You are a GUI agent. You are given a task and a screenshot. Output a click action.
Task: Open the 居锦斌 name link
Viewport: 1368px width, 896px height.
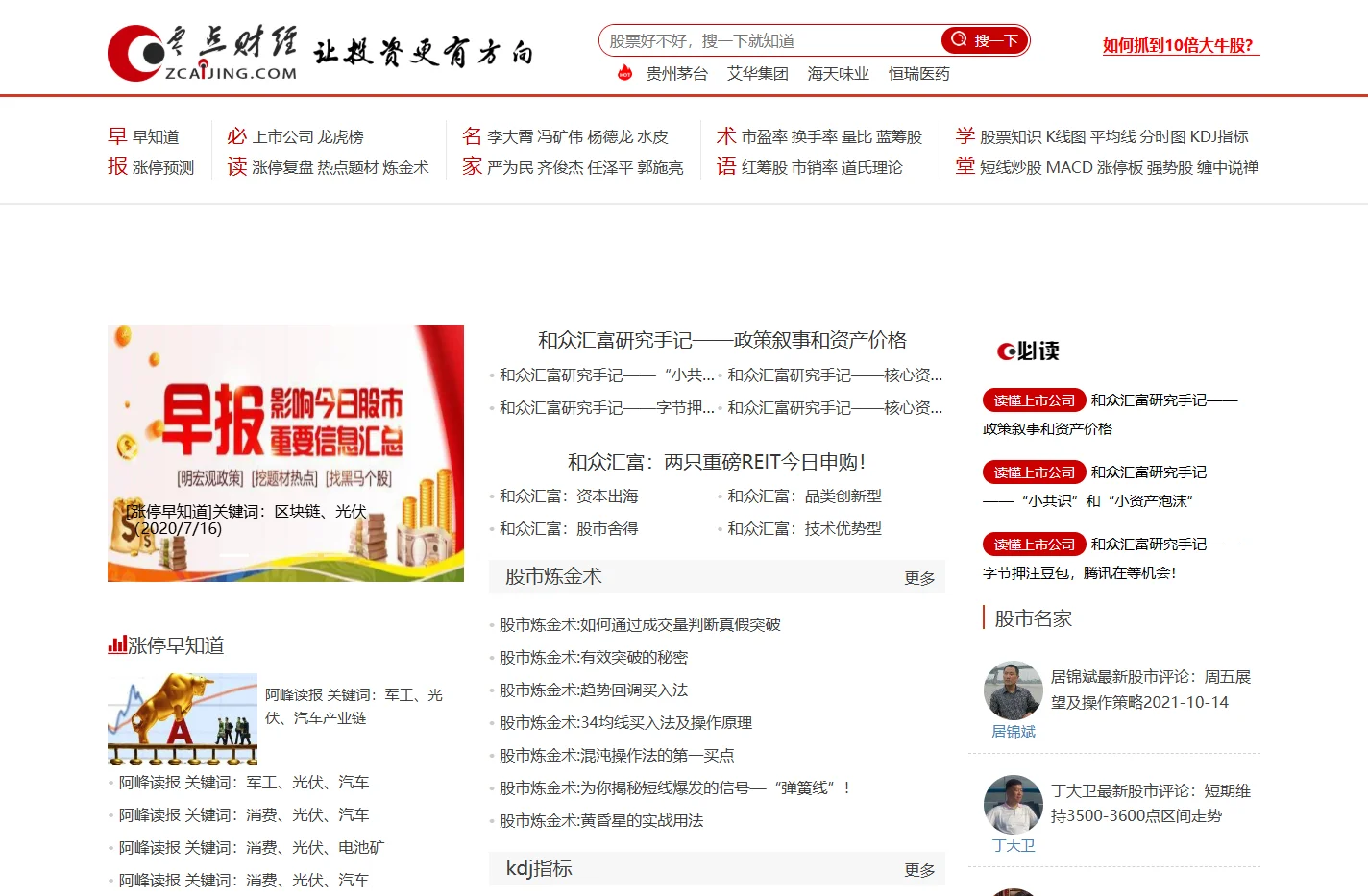[1014, 732]
